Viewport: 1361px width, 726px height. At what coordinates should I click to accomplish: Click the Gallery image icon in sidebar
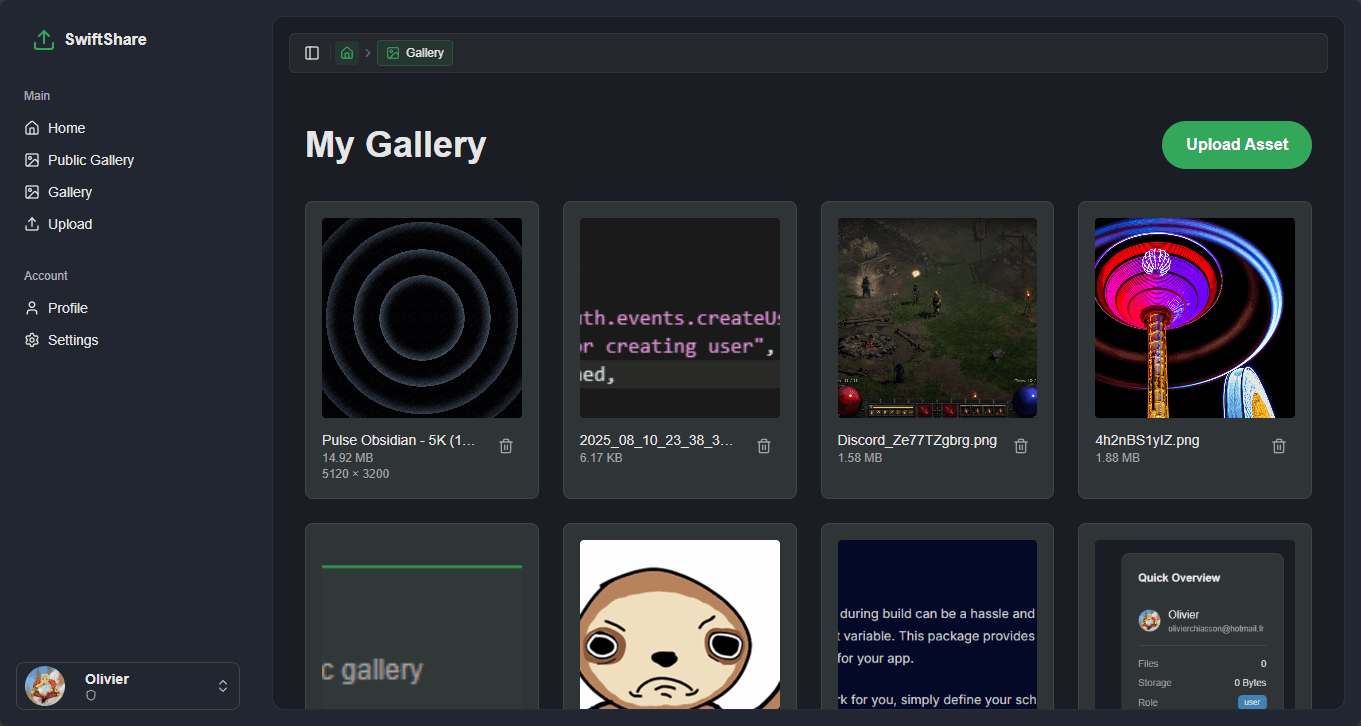[x=32, y=192]
